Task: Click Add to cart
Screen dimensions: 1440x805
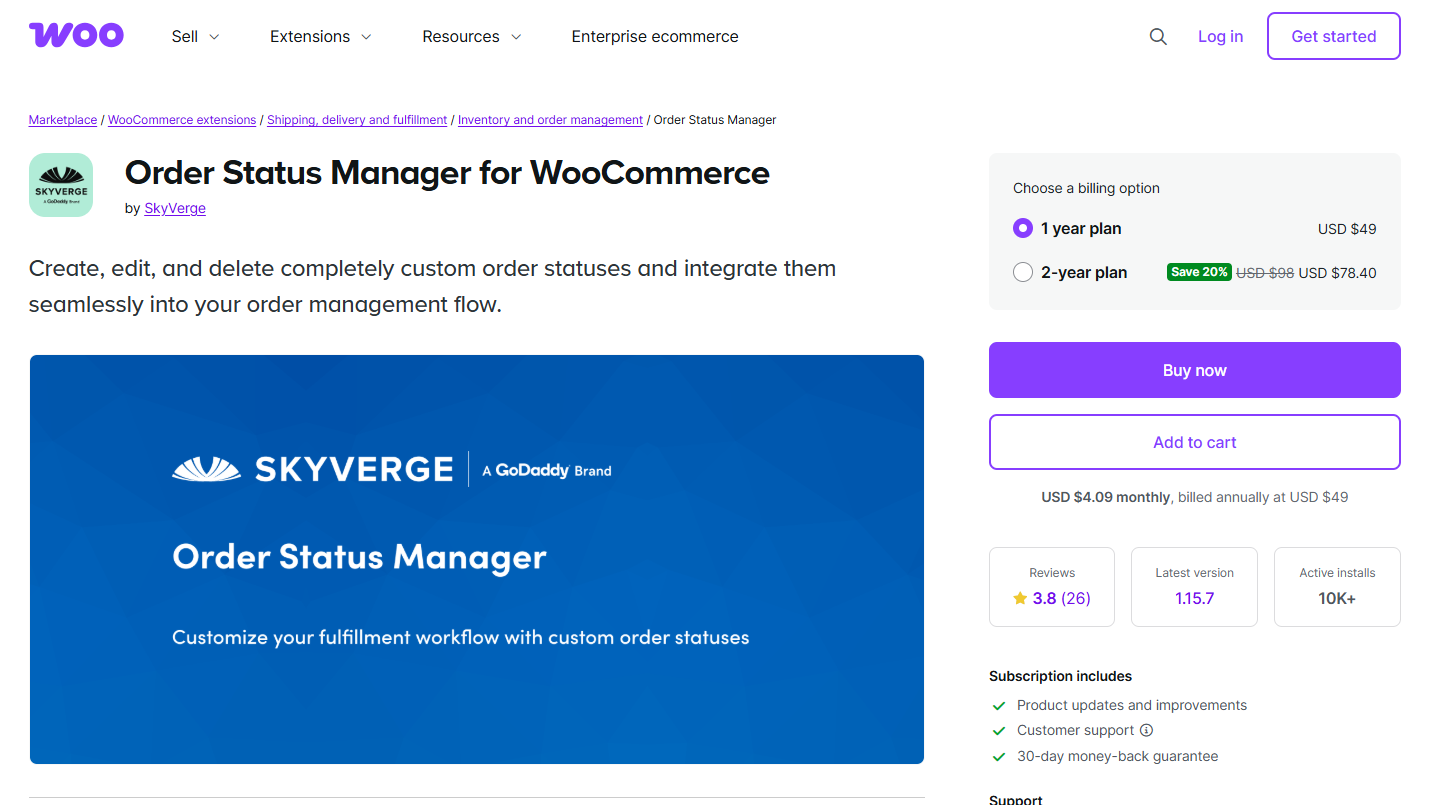Action: (x=1194, y=442)
